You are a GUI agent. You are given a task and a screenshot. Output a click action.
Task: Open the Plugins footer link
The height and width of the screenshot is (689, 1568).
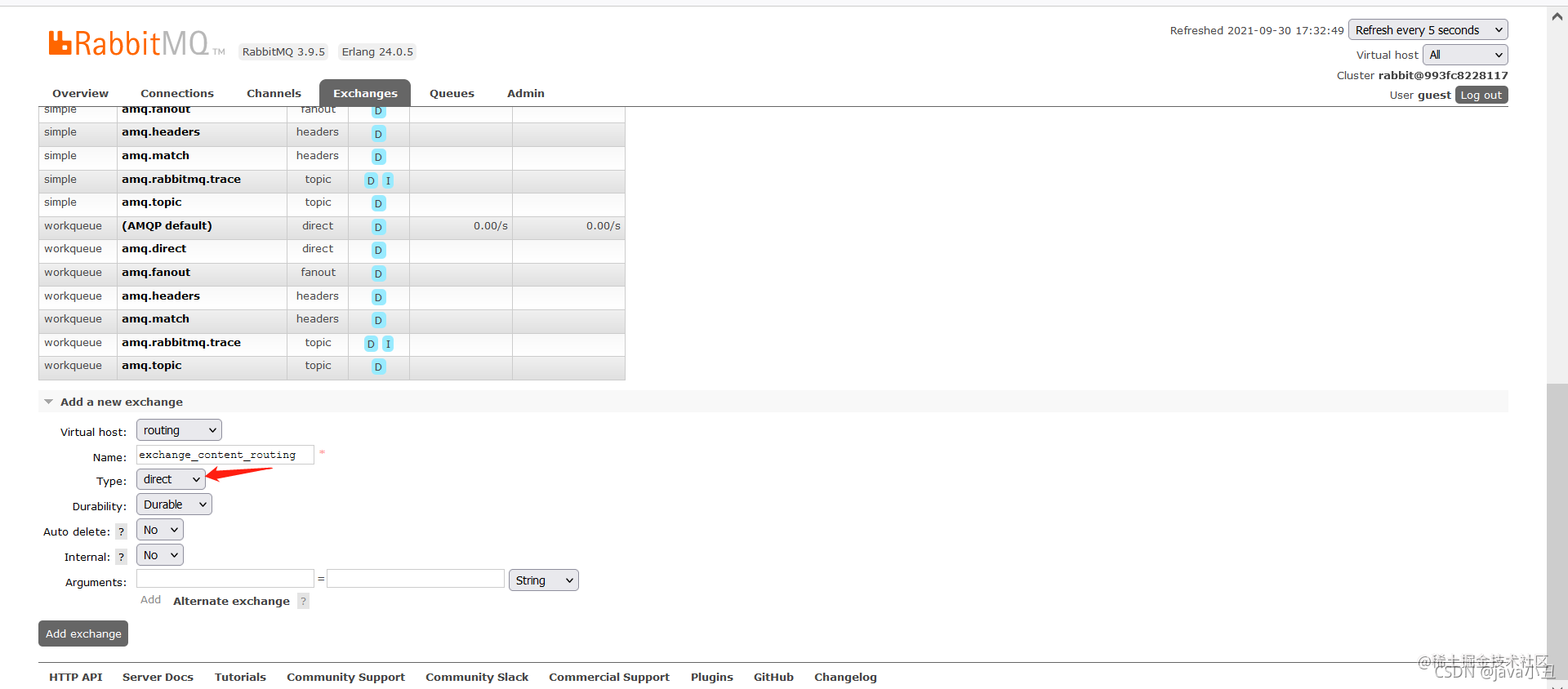pyautogui.click(x=712, y=677)
